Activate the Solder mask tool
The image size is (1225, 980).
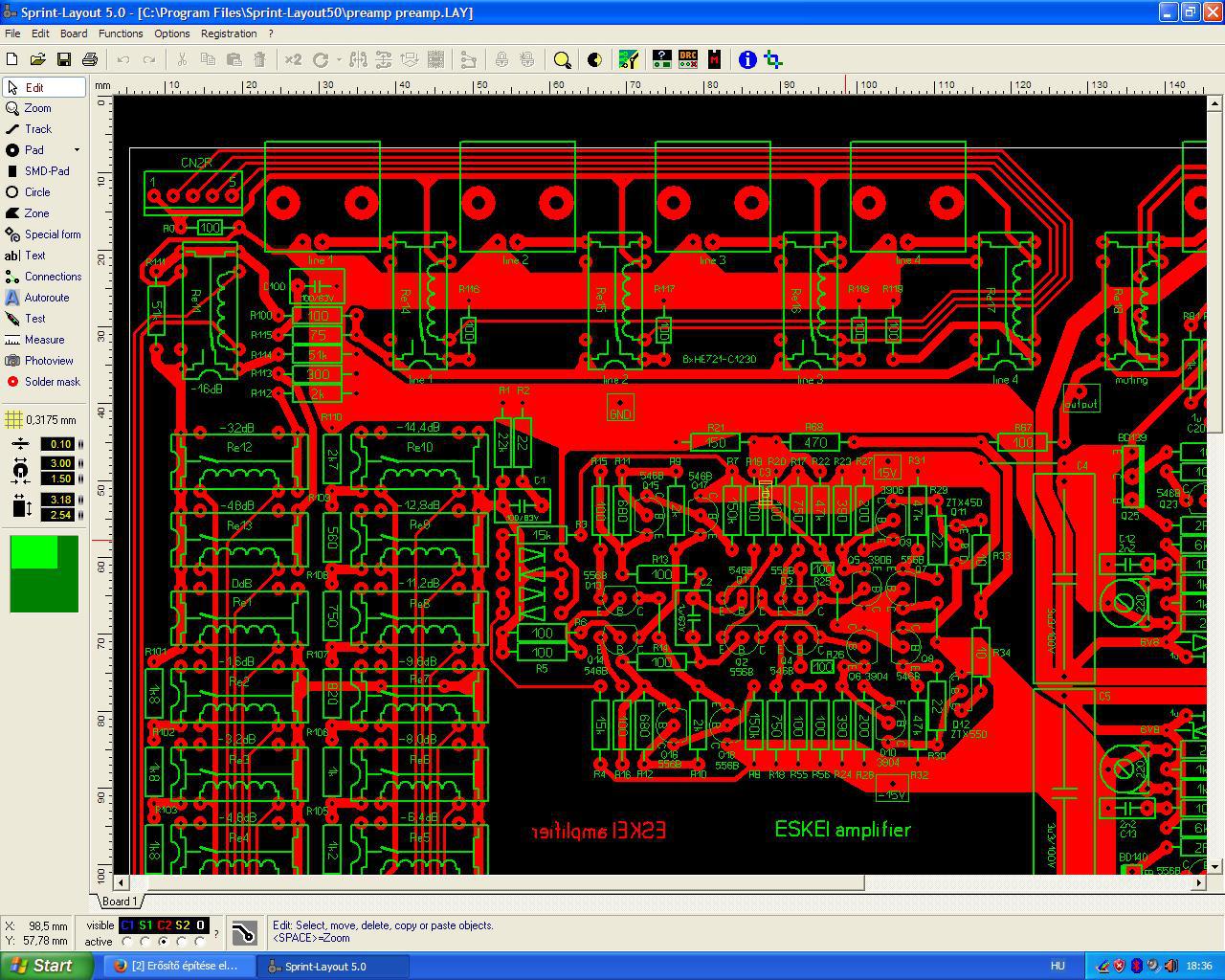[x=45, y=382]
